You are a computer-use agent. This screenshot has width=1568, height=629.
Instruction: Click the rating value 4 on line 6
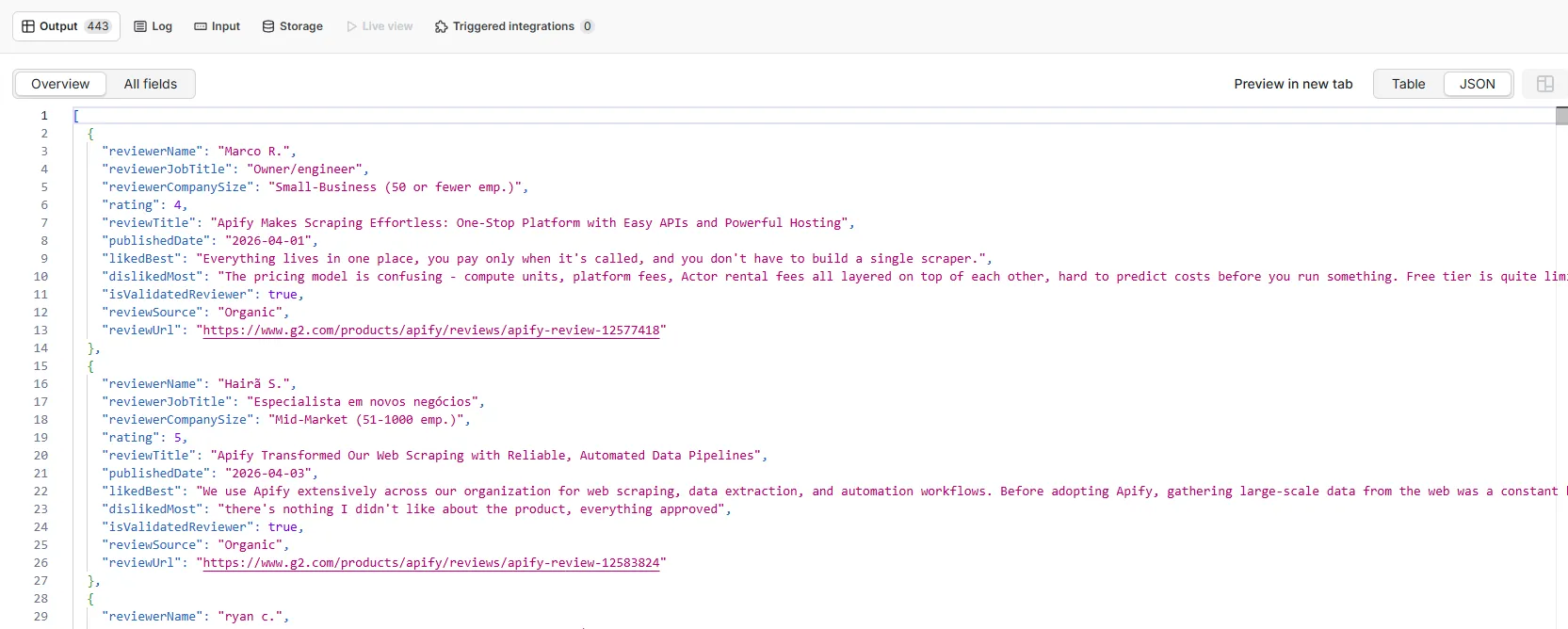(x=178, y=205)
